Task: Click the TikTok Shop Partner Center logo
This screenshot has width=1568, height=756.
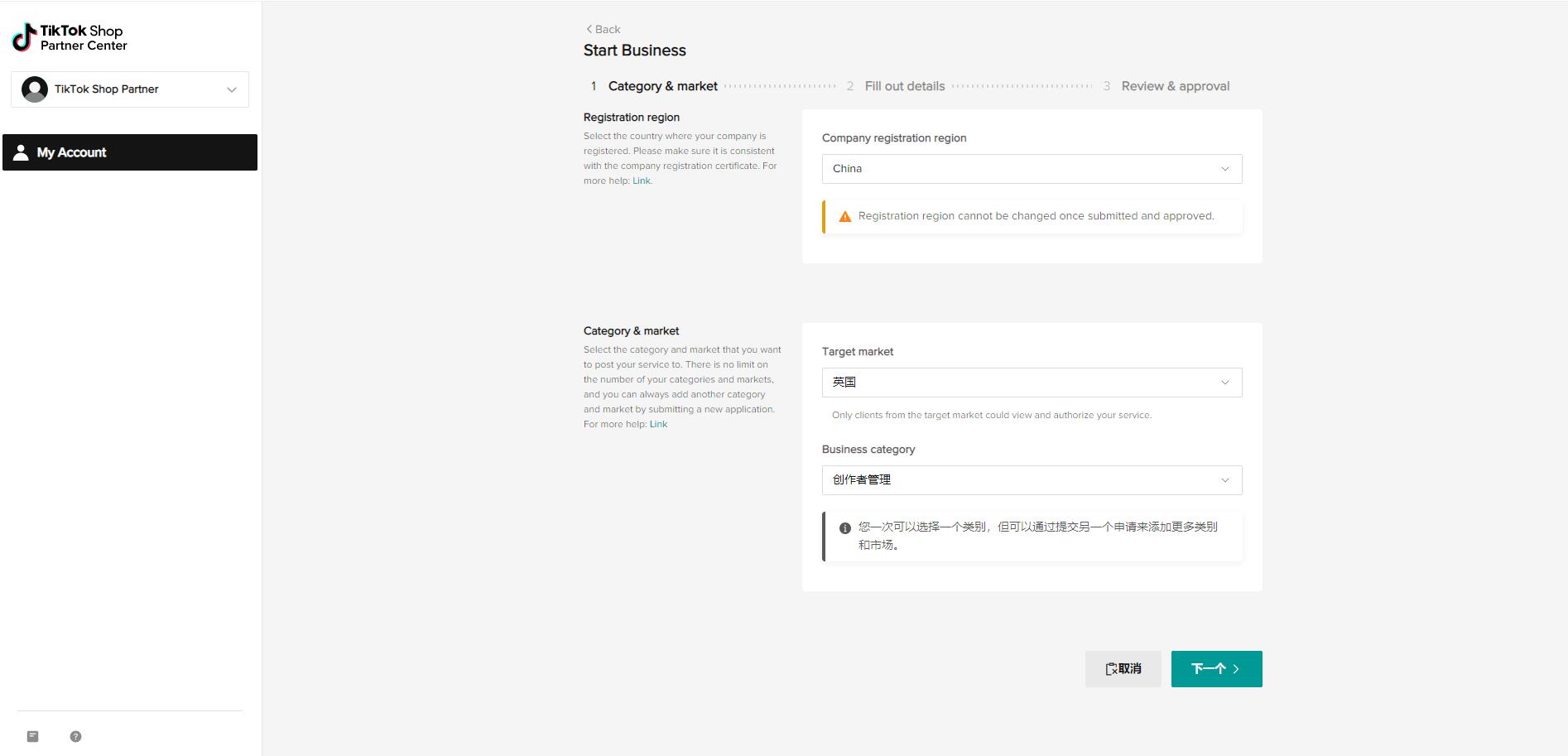Action: 70,37
